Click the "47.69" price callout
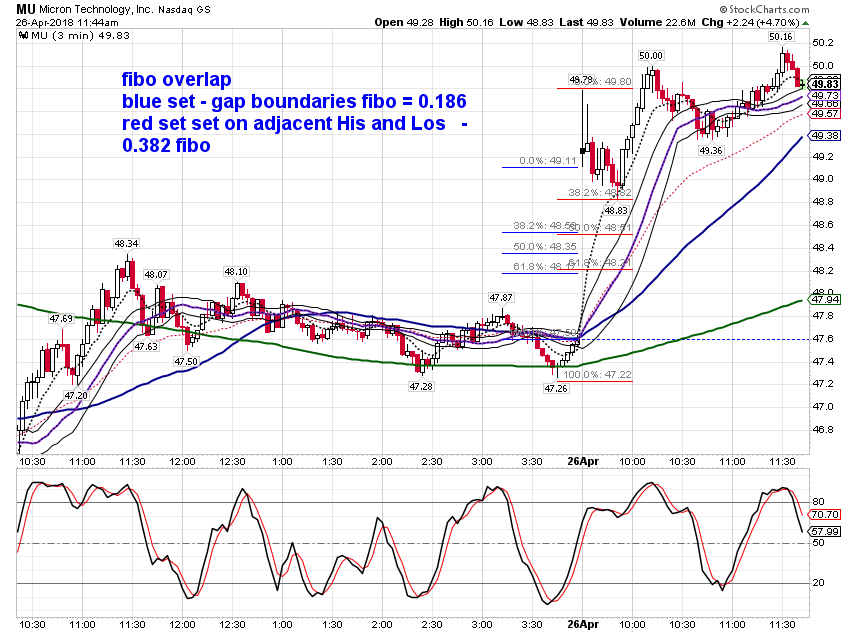The width and height of the screenshot is (850, 633). (61, 319)
